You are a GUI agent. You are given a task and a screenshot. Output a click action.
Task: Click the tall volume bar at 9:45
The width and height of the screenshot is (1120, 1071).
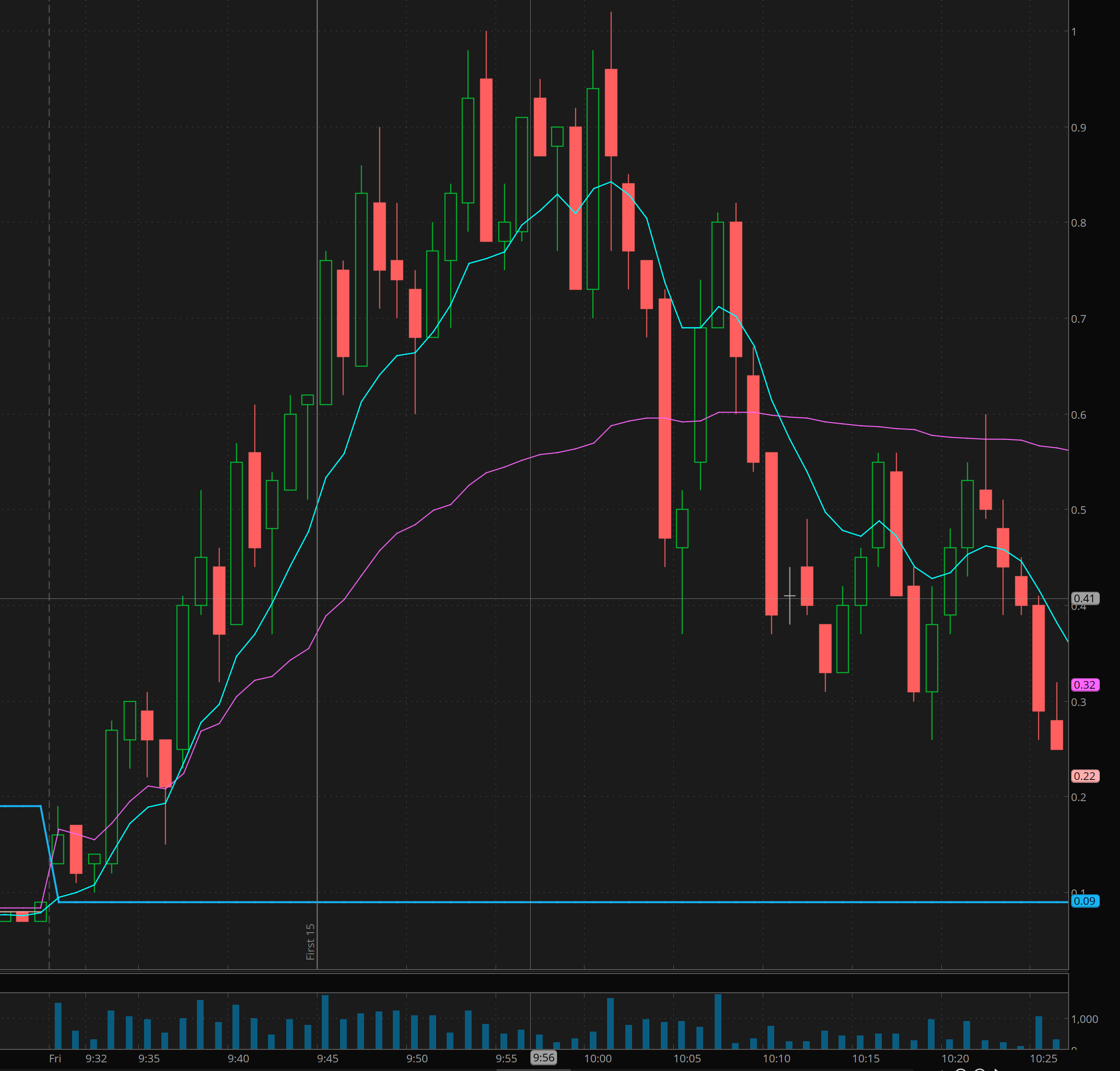(x=325, y=1022)
